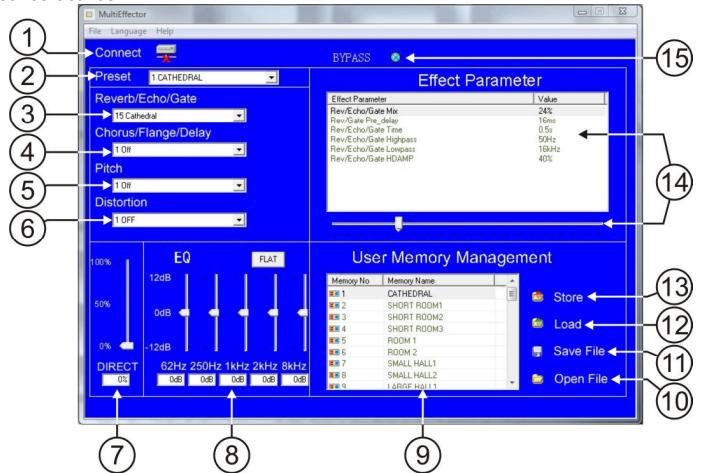Click the Open File folder icon
The height and width of the screenshot is (473, 701).
pos(537,379)
